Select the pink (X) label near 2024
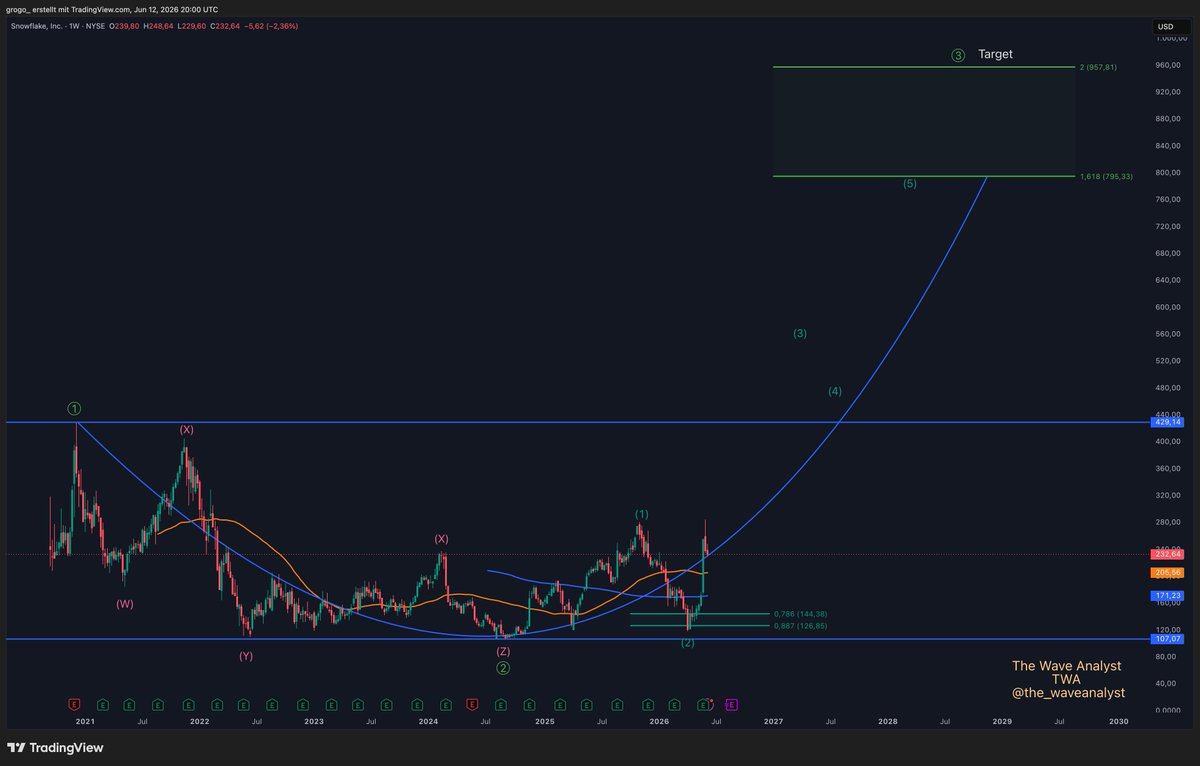Image resolution: width=1200 pixels, height=766 pixels. (x=441, y=538)
